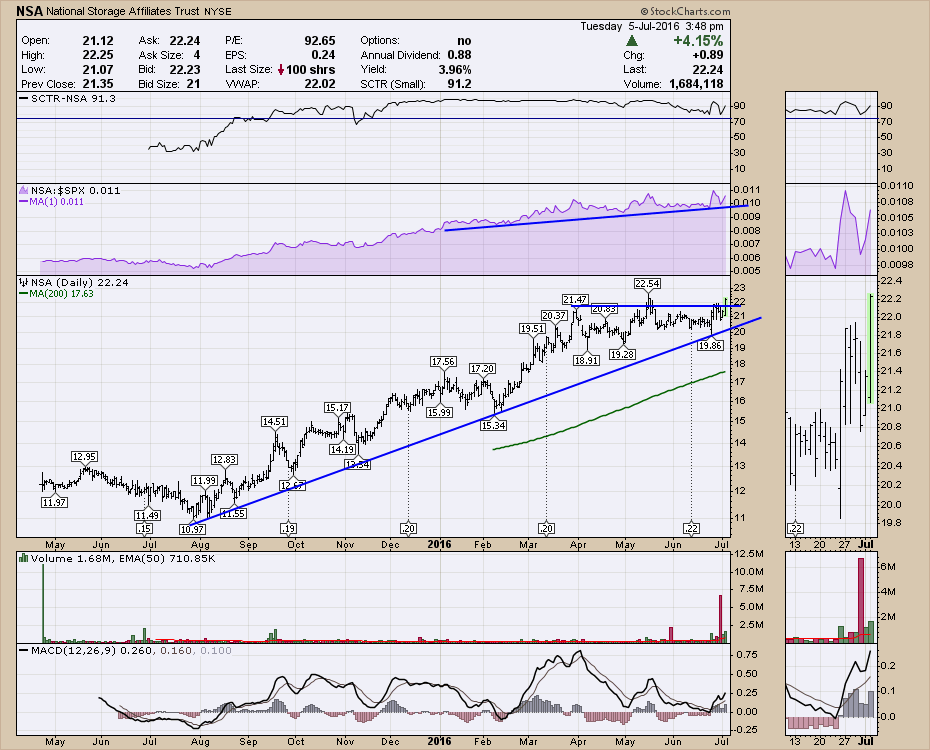This screenshot has width=930, height=750.
Task: Click the MACD(12,26,9) legend label
Action: click(x=74, y=650)
